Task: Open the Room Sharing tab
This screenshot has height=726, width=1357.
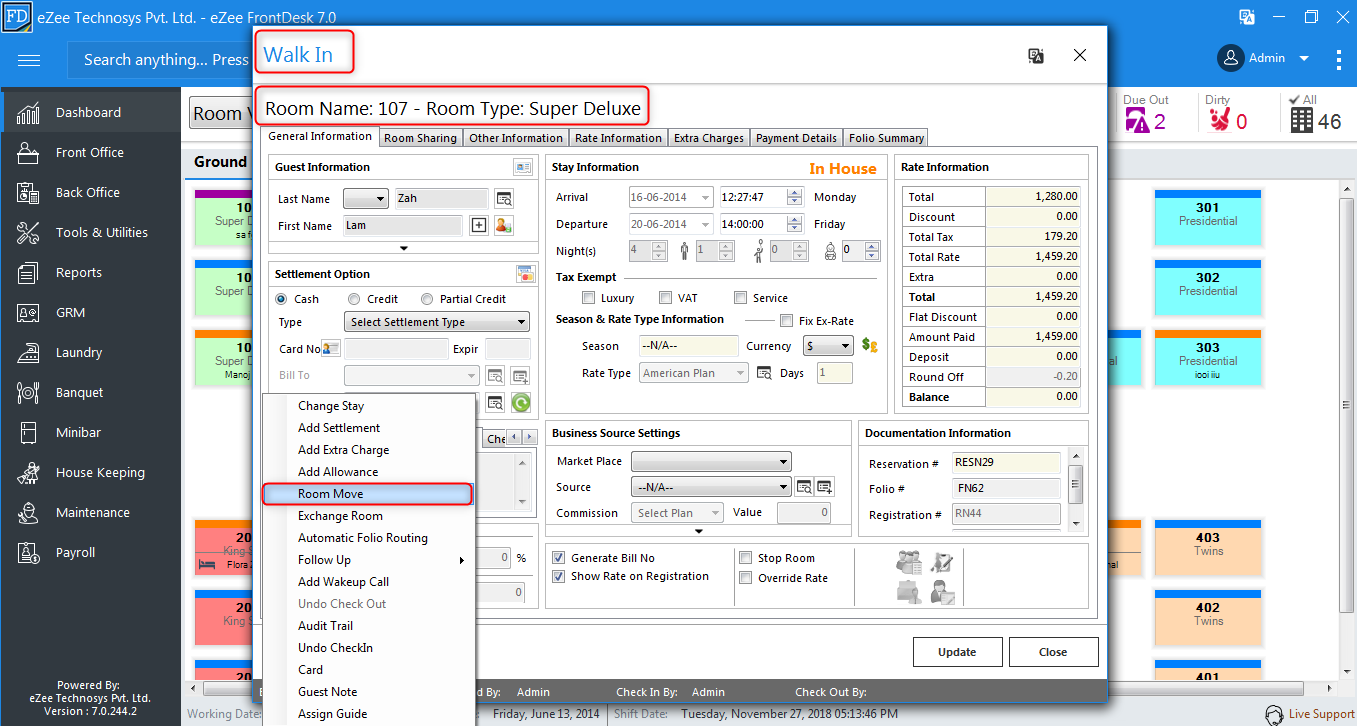Action: pyautogui.click(x=420, y=138)
